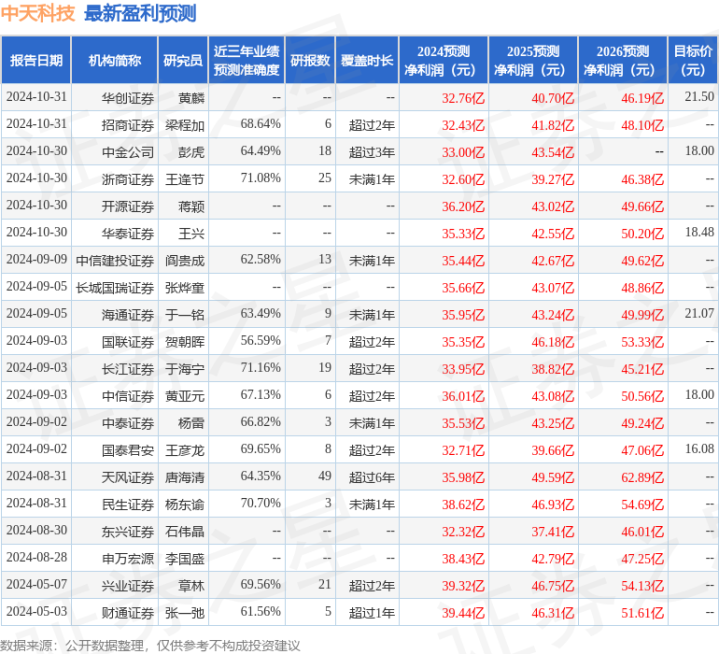Click researcher name 石伟晶
719x654 pixels.
[x=185, y=531]
